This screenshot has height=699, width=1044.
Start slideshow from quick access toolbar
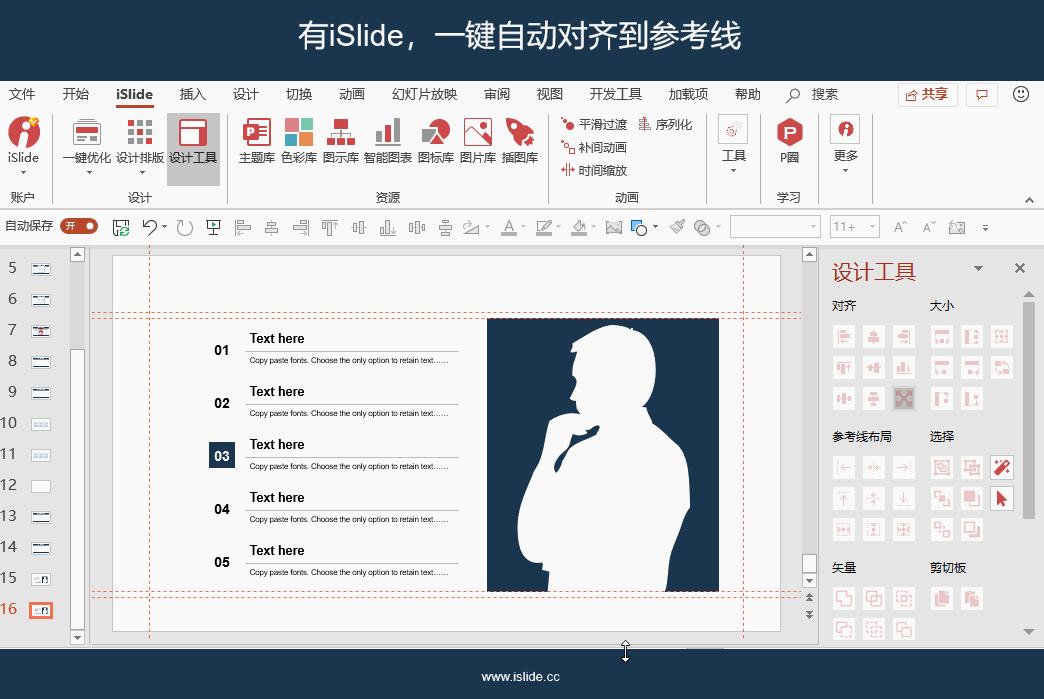(x=213, y=228)
